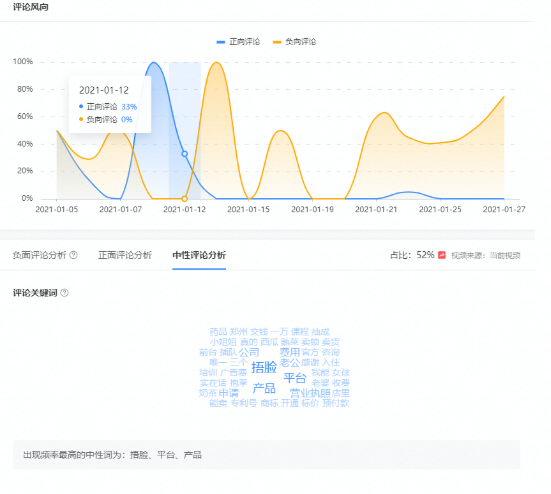Click x-axis date 2021-01-25
This screenshot has height=494, width=551.
click(x=440, y=209)
